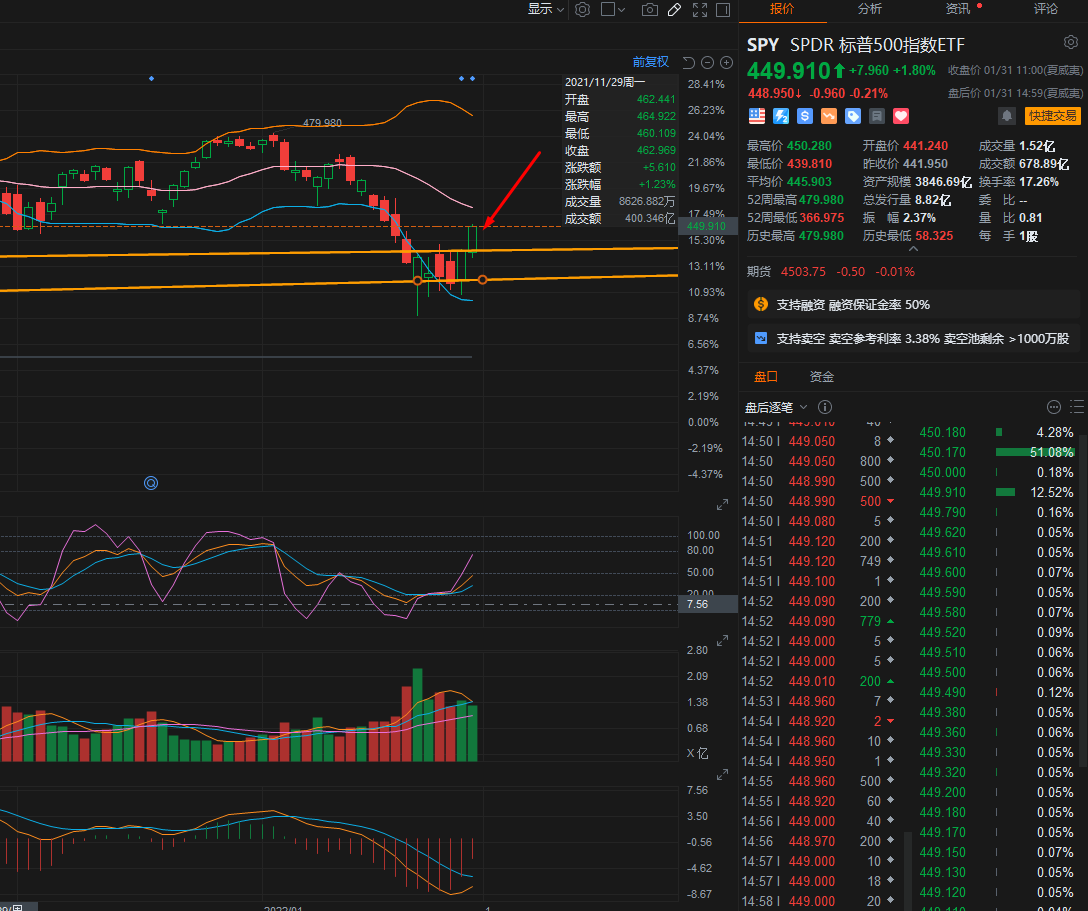Switch to the 资讯 news tab
The height and width of the screenshot is (911, 1088).
(x=958, y=9)
